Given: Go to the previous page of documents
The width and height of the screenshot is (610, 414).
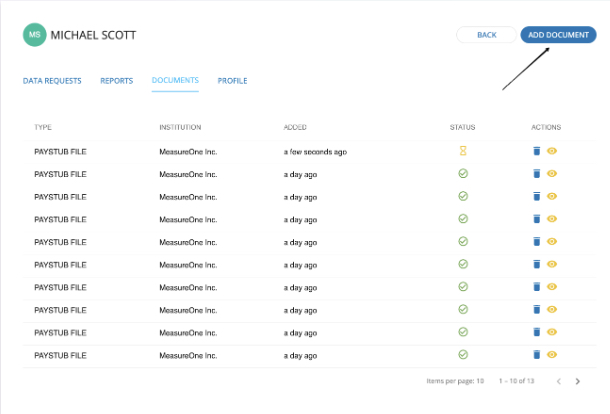Looking at the screenshot, I should click(x=559, y=381).
